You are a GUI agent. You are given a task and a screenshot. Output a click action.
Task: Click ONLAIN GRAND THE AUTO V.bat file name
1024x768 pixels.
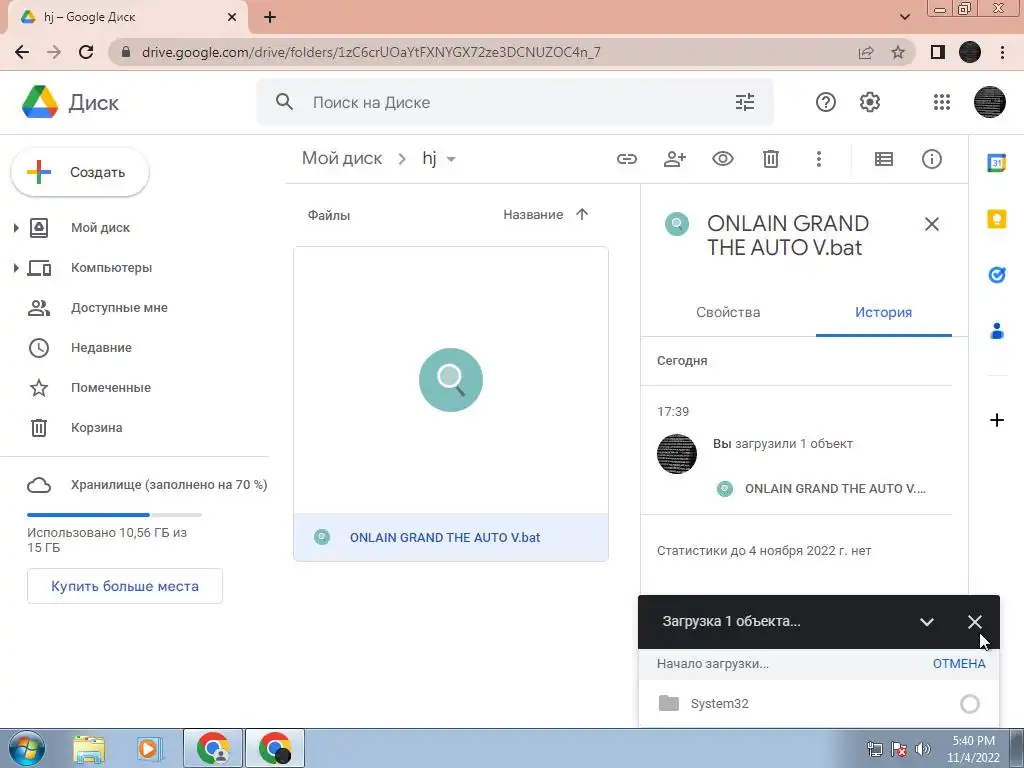445,537
